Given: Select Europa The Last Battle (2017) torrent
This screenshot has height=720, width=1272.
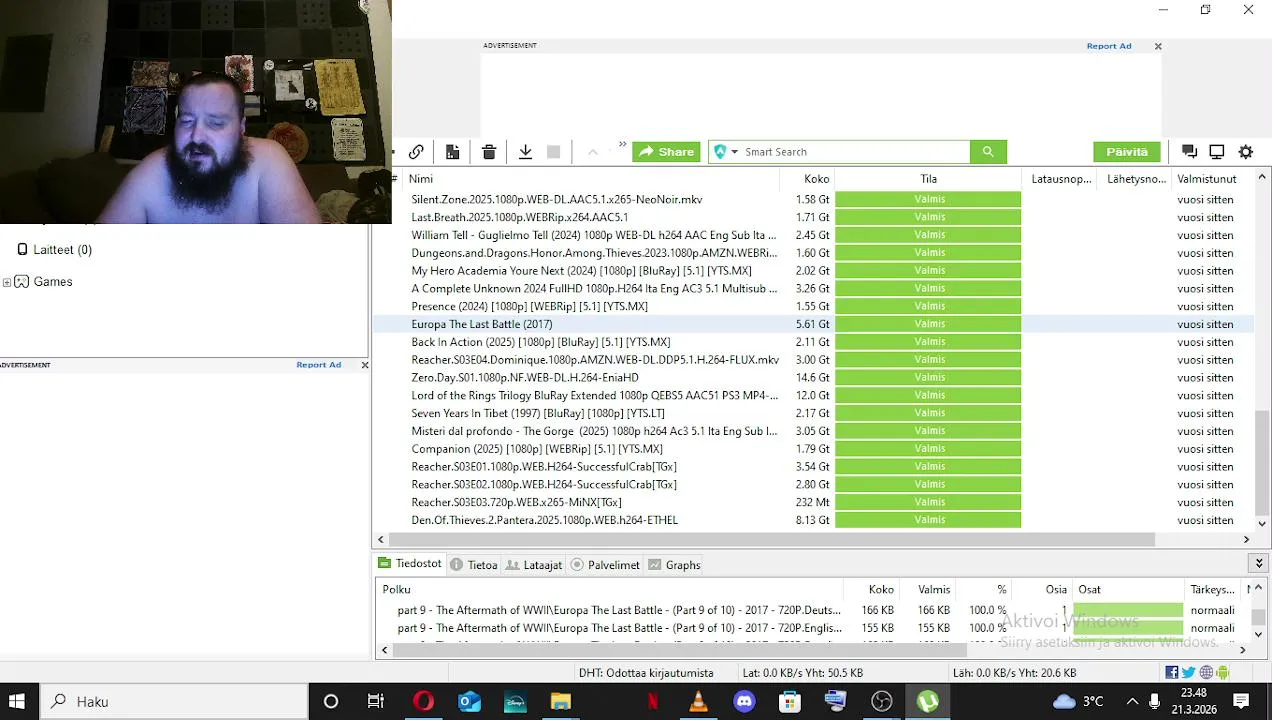Looking at the screenshot, I should (815, 324).
